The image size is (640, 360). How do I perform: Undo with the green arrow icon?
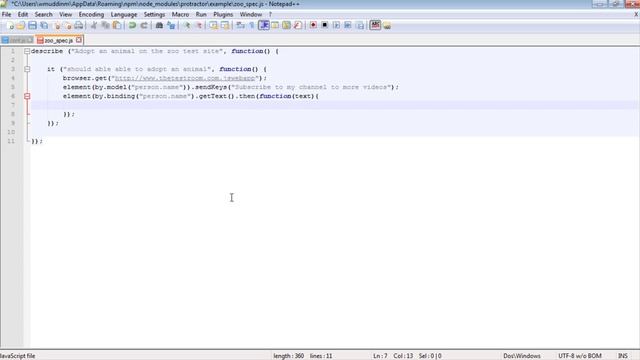(132, 26)
